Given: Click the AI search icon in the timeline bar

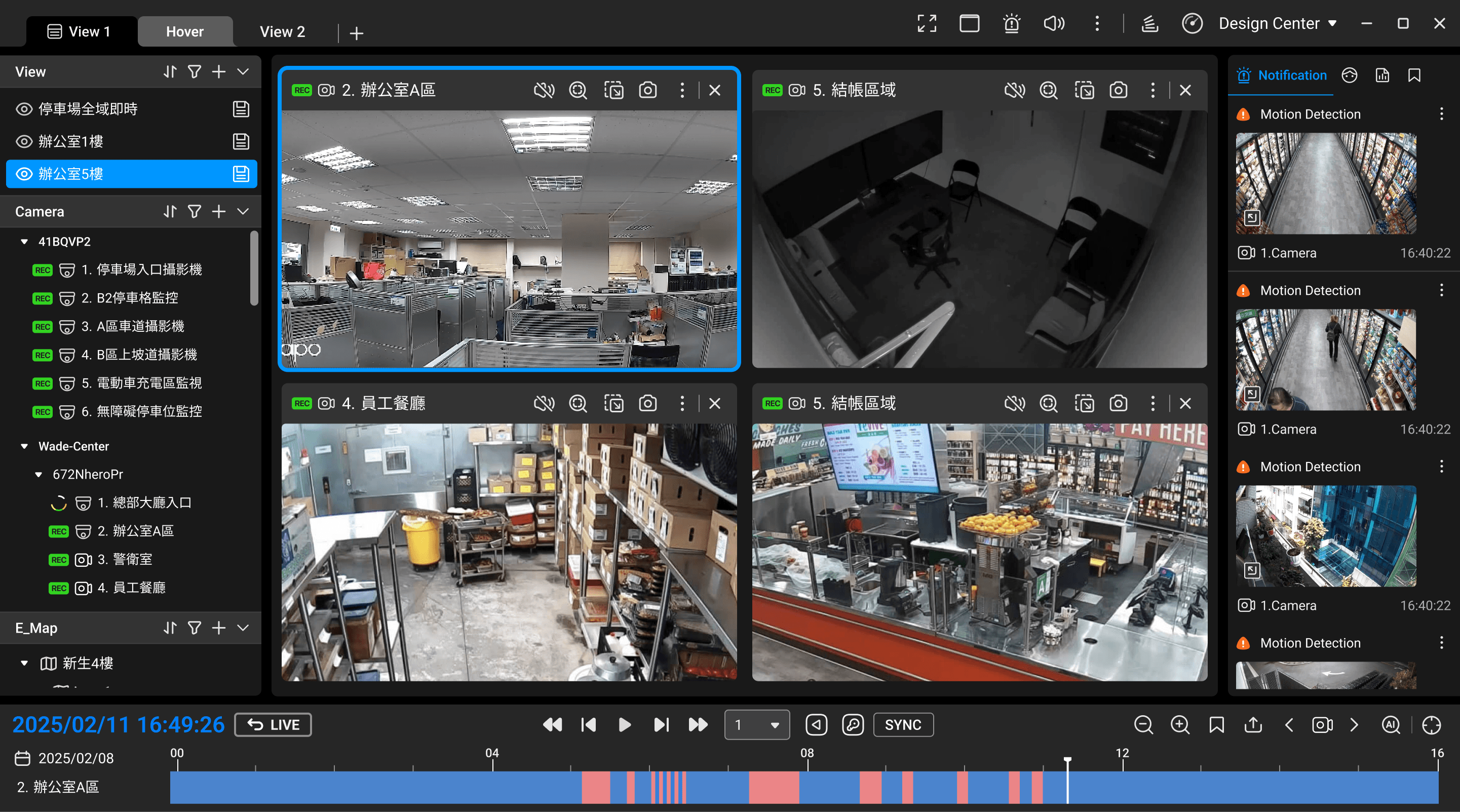Looking at the screenshot, I should (x=1391, y=725).
